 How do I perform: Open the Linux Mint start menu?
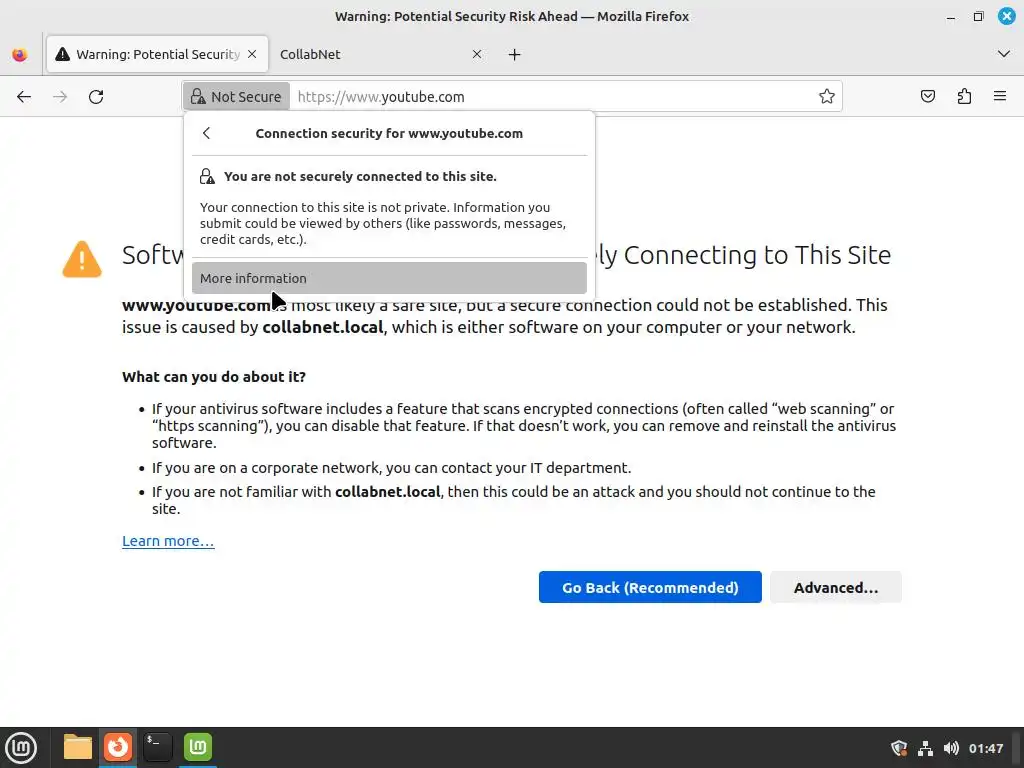(x=21, y=747)
